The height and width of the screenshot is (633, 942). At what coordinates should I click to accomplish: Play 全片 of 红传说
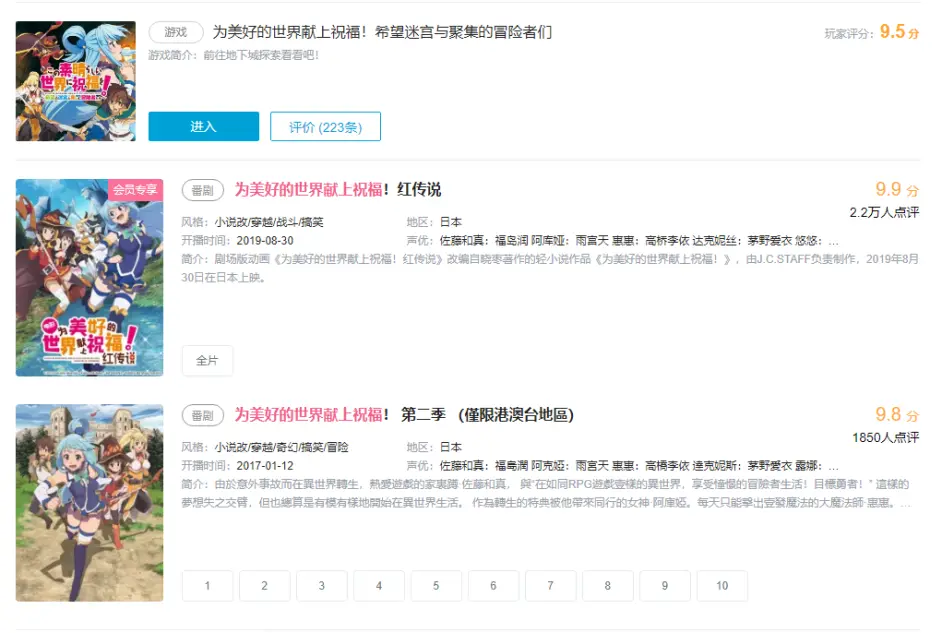[x=207, y=360]
